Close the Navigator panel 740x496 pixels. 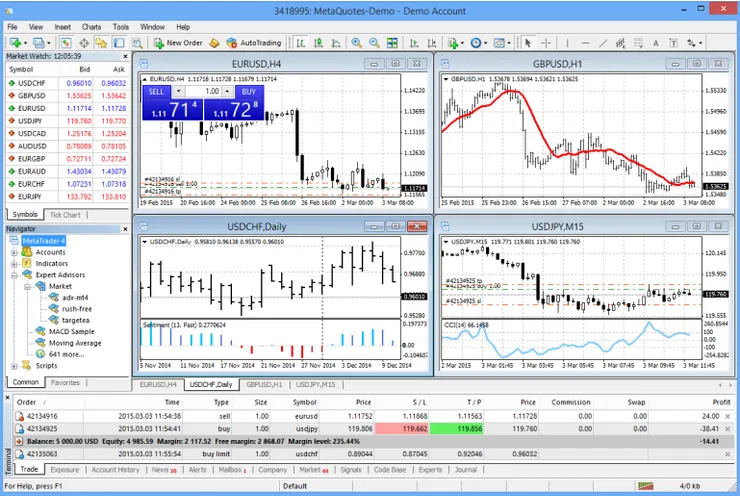127,229
